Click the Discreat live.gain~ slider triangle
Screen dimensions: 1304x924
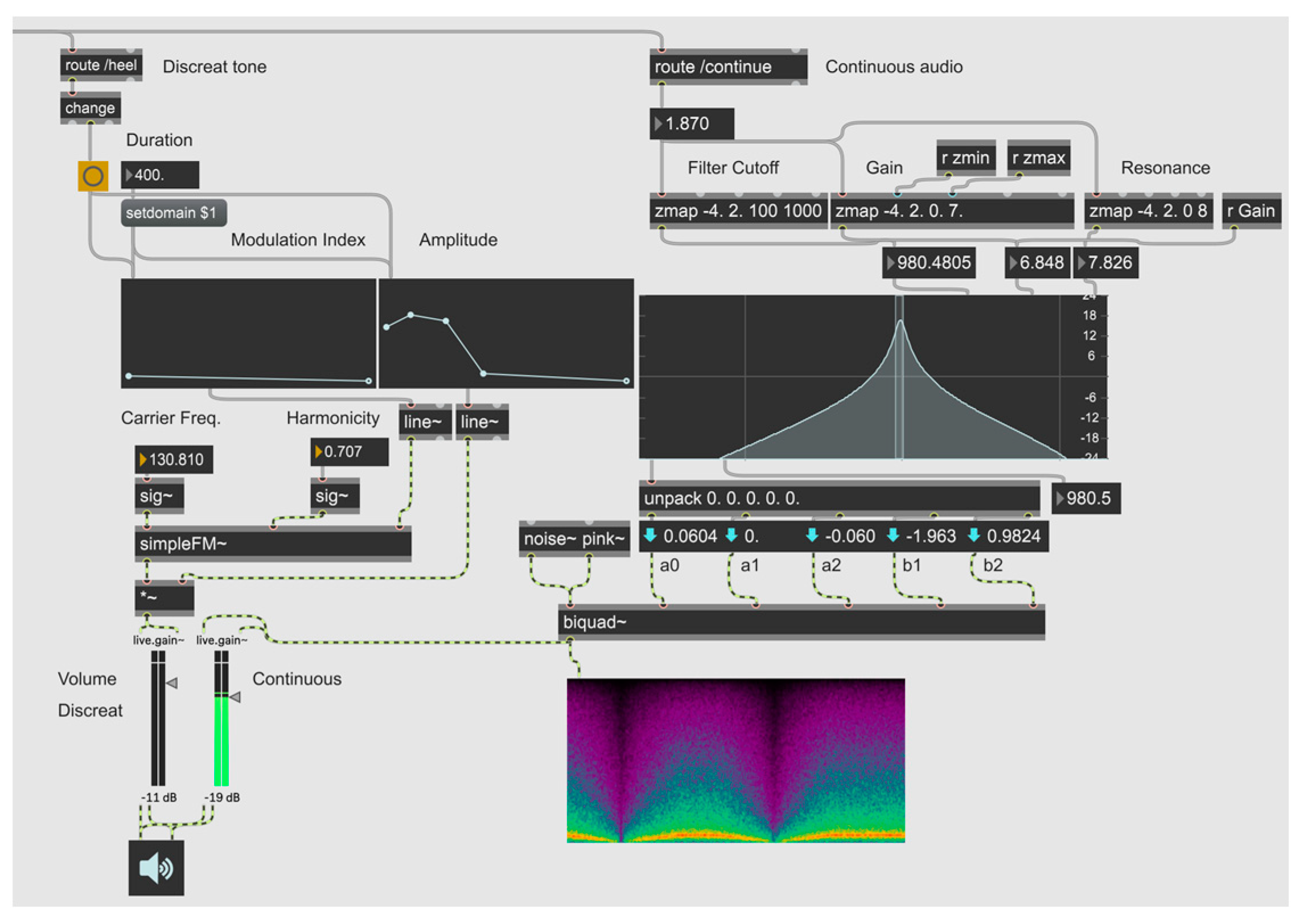(172, 683)
